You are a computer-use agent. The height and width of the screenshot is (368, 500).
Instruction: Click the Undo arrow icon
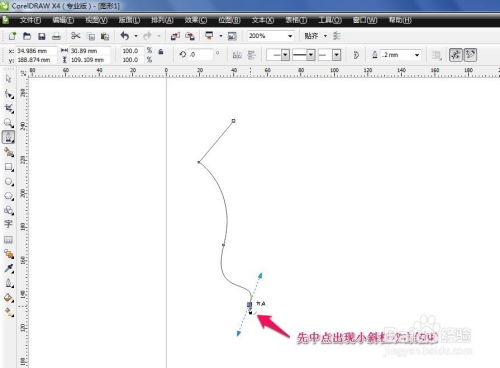click(125, 36)
